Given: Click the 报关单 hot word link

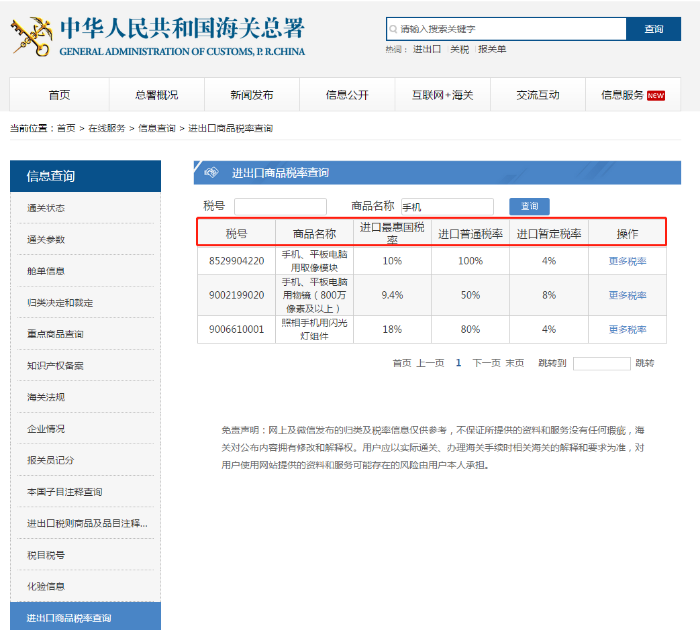Looking at the screenshot, I should [x=491, y=49].
